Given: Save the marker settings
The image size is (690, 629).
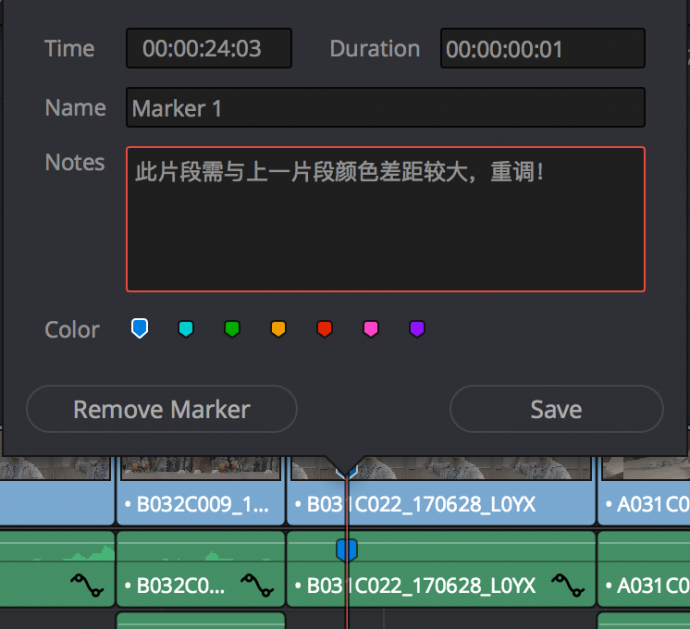Looking at the screenshot, I should coord(556,409).
